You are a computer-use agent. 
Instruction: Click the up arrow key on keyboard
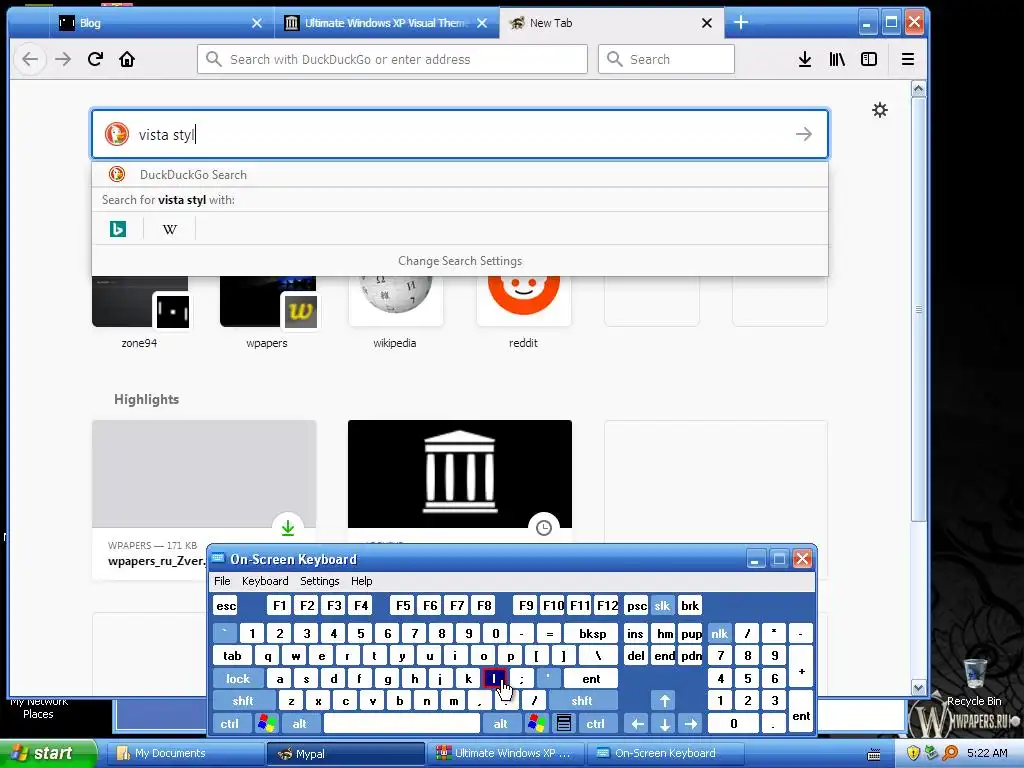[664, 701]
